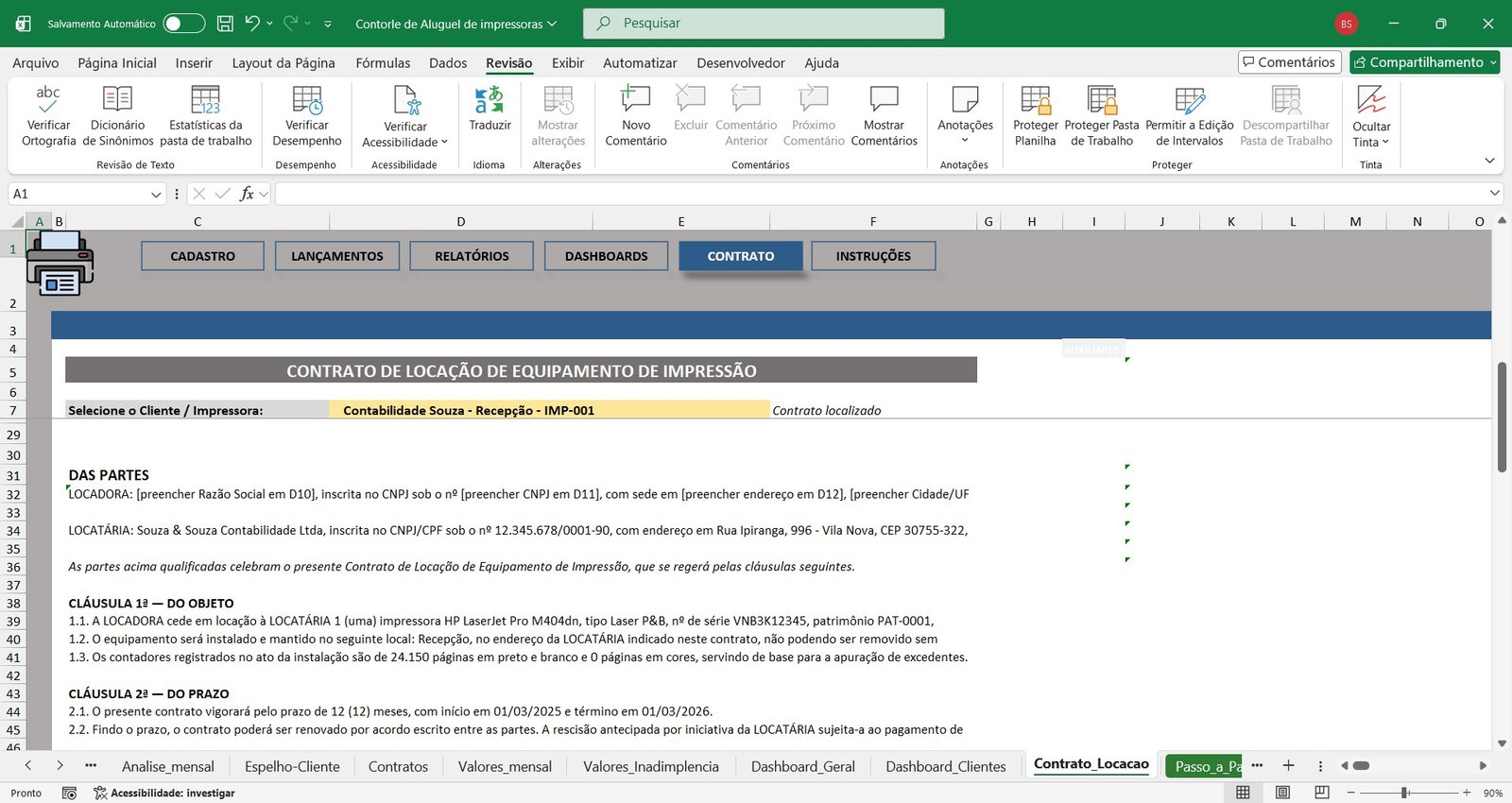Open the Traduzir translation tool
The height and width of the screenshot is (803, 1512).
pos(490,109)
